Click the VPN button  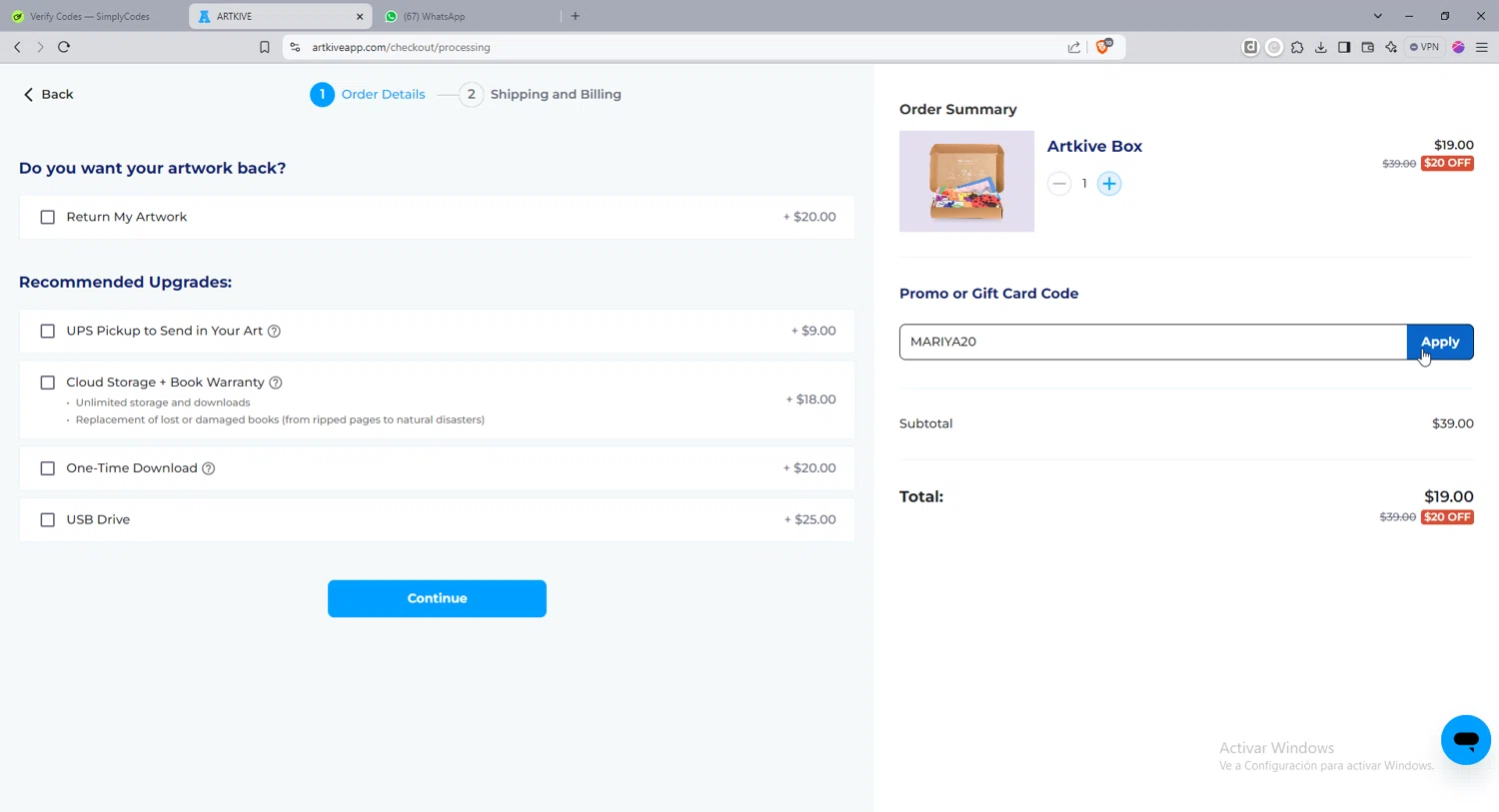(x=1425, y=47)
